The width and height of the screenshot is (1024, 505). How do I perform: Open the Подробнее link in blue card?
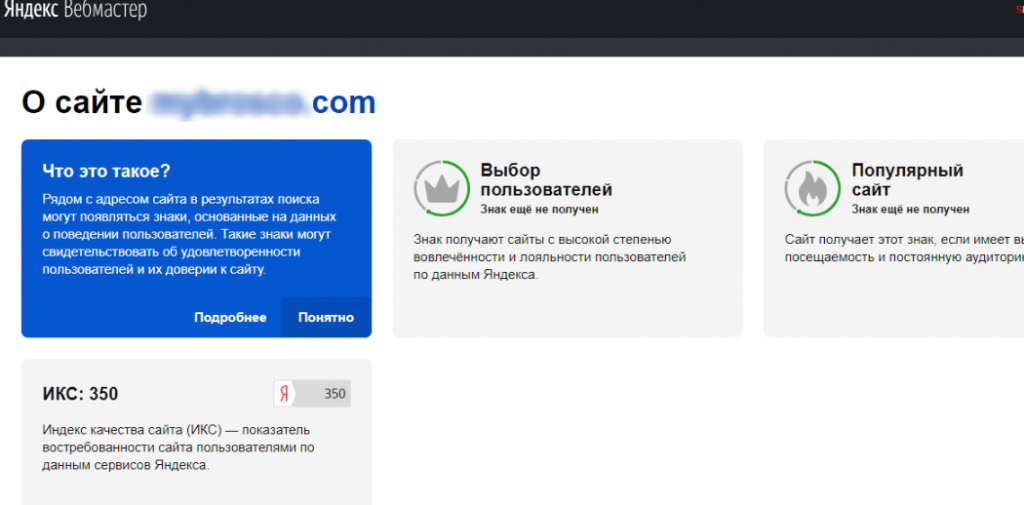pyautogui.click(x=230, y=317)
